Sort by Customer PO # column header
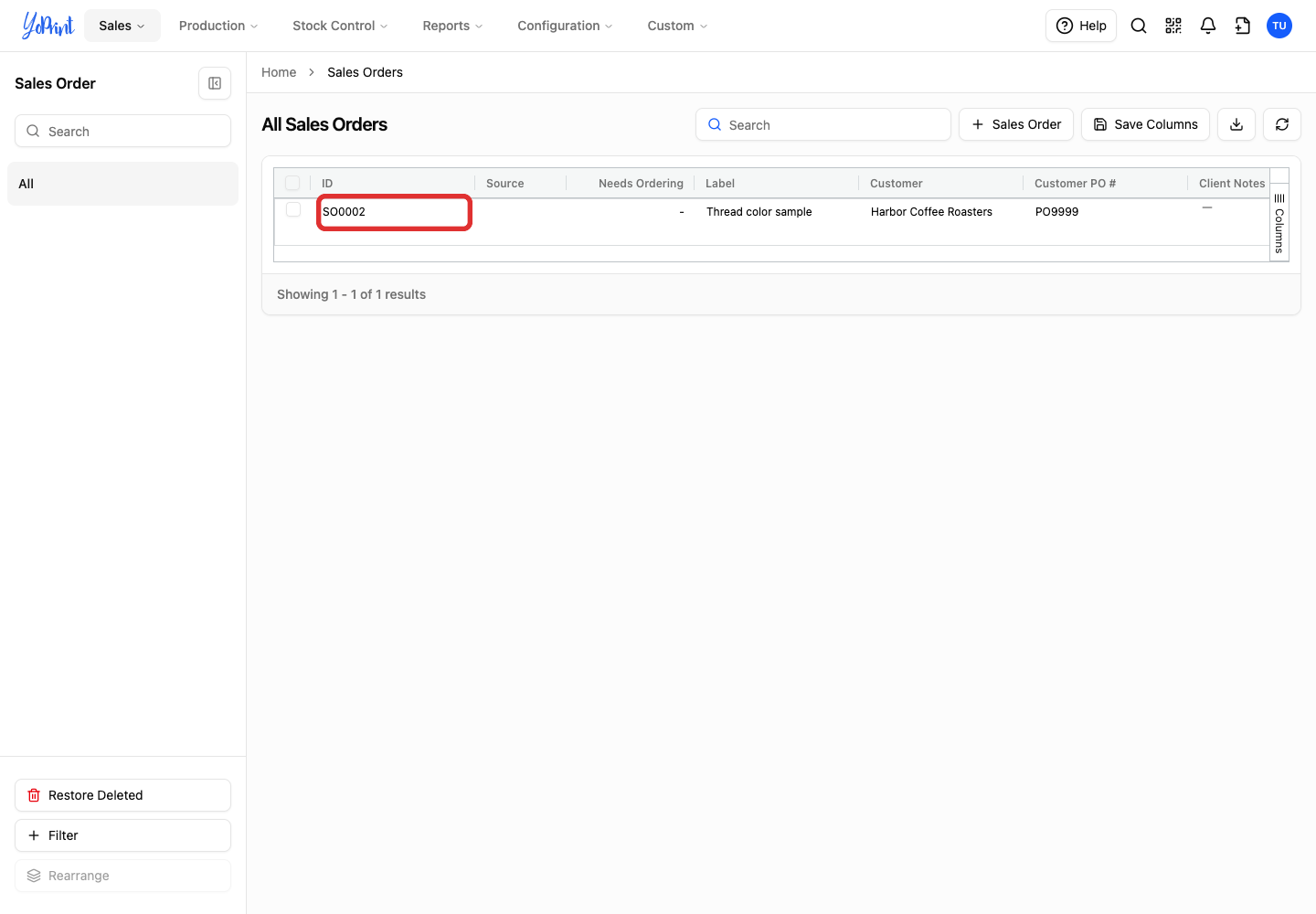The height and width of the screenshot is (914, 1316). pyautogui.click(x=1106, y=183)
